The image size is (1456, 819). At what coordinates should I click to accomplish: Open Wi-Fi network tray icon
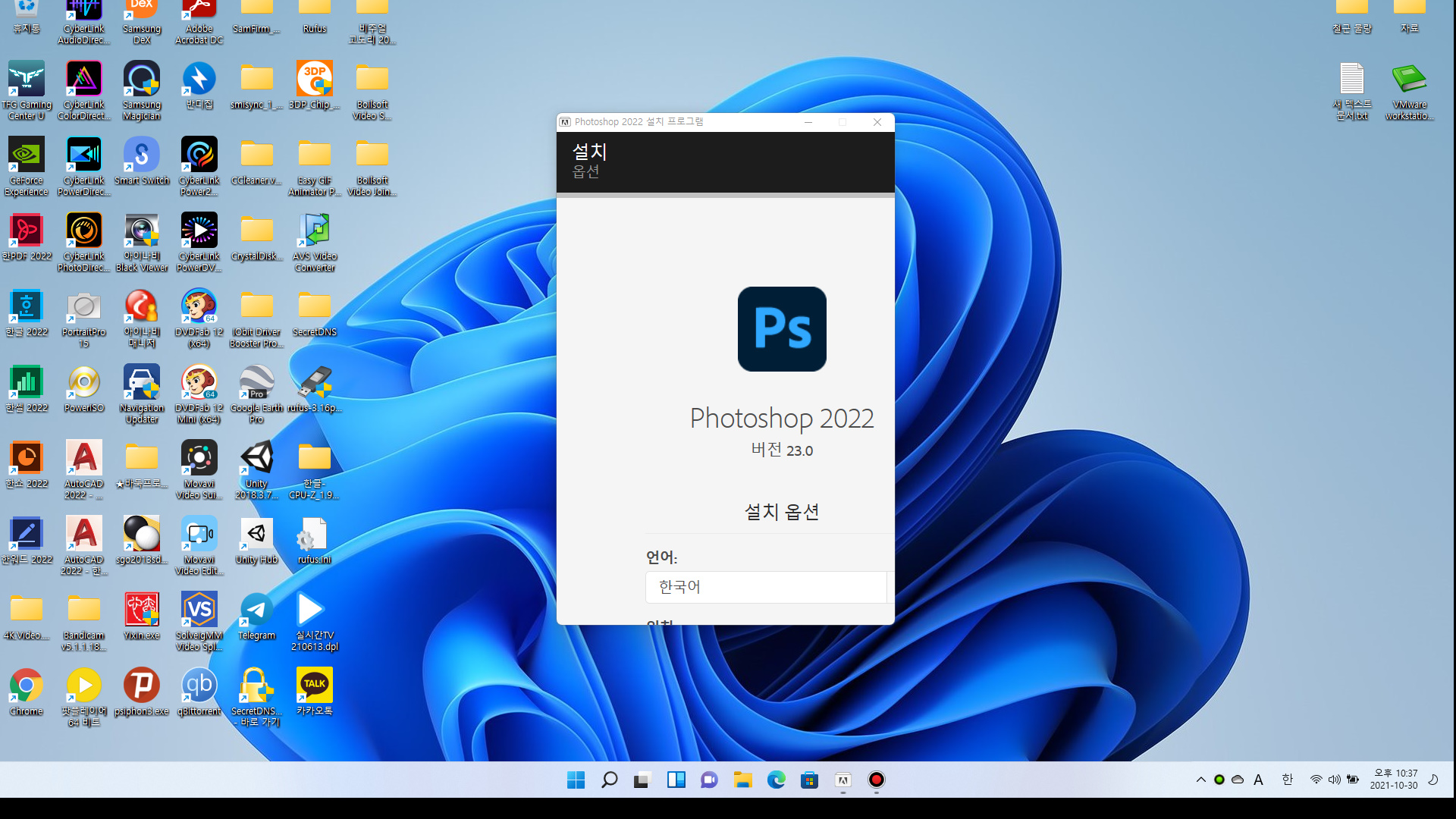pyautogui.click(x=1316, y=780)
